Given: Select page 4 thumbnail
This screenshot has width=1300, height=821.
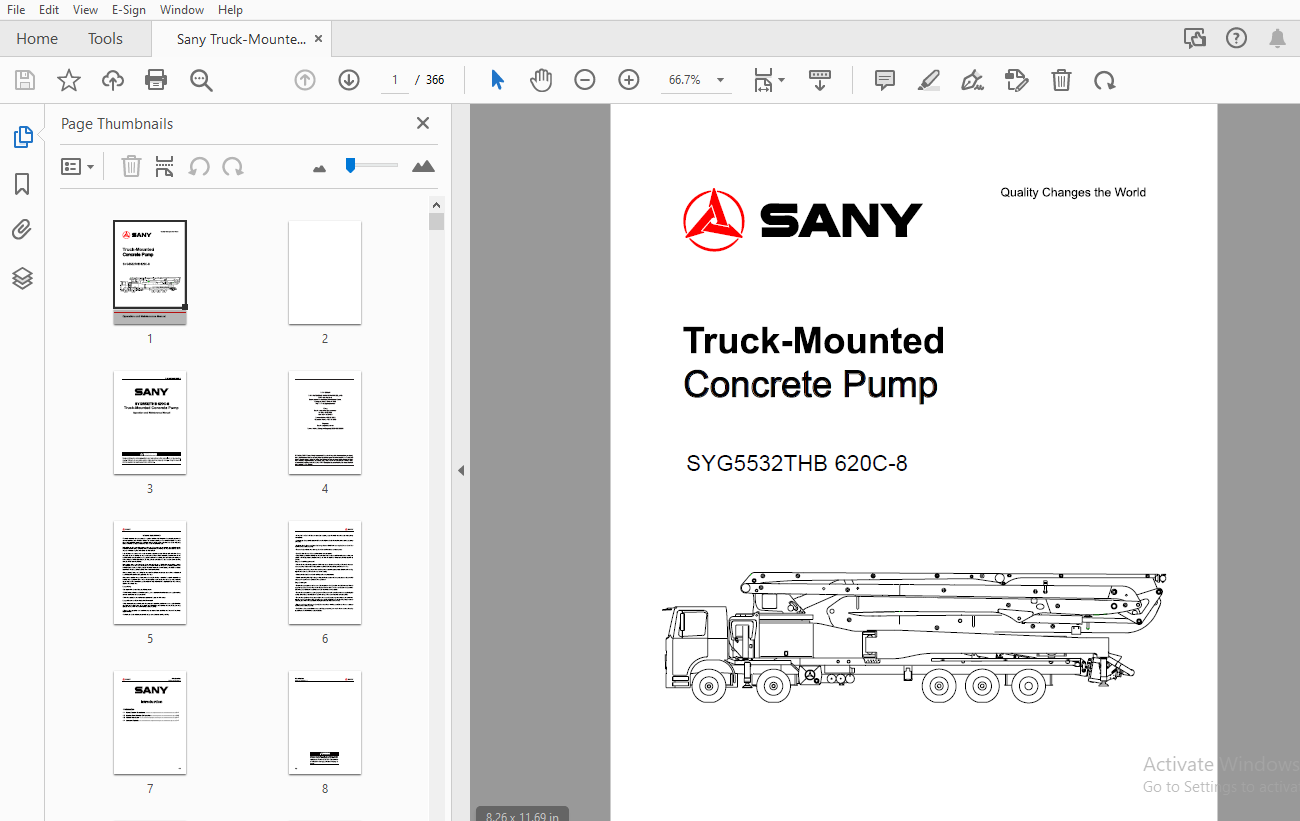Looking at the screenshot, I should pos(325,422).
